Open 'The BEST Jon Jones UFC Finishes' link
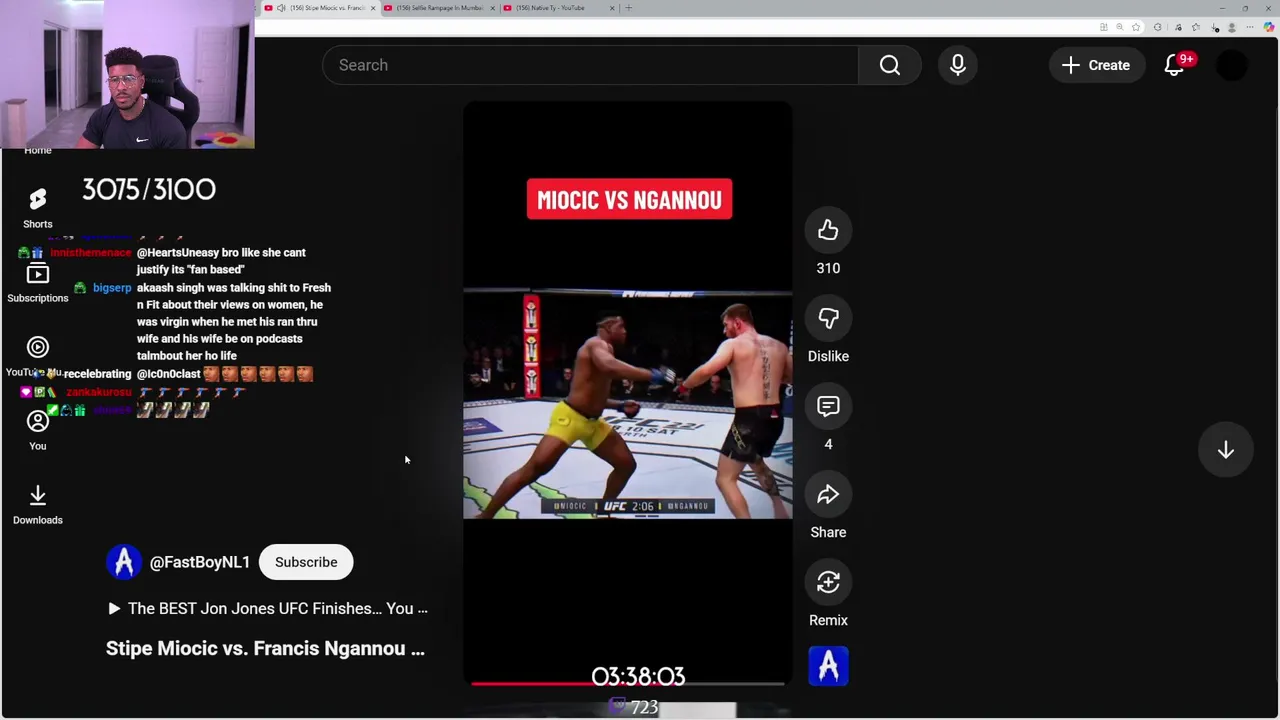 [267, 608]
